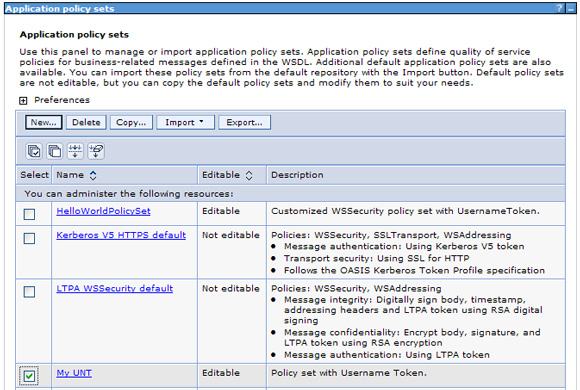Image resolution: width=580 pixels, height=390 pixels.
Task: Open the Import dropdown menu
Action: tap(185, 122)
